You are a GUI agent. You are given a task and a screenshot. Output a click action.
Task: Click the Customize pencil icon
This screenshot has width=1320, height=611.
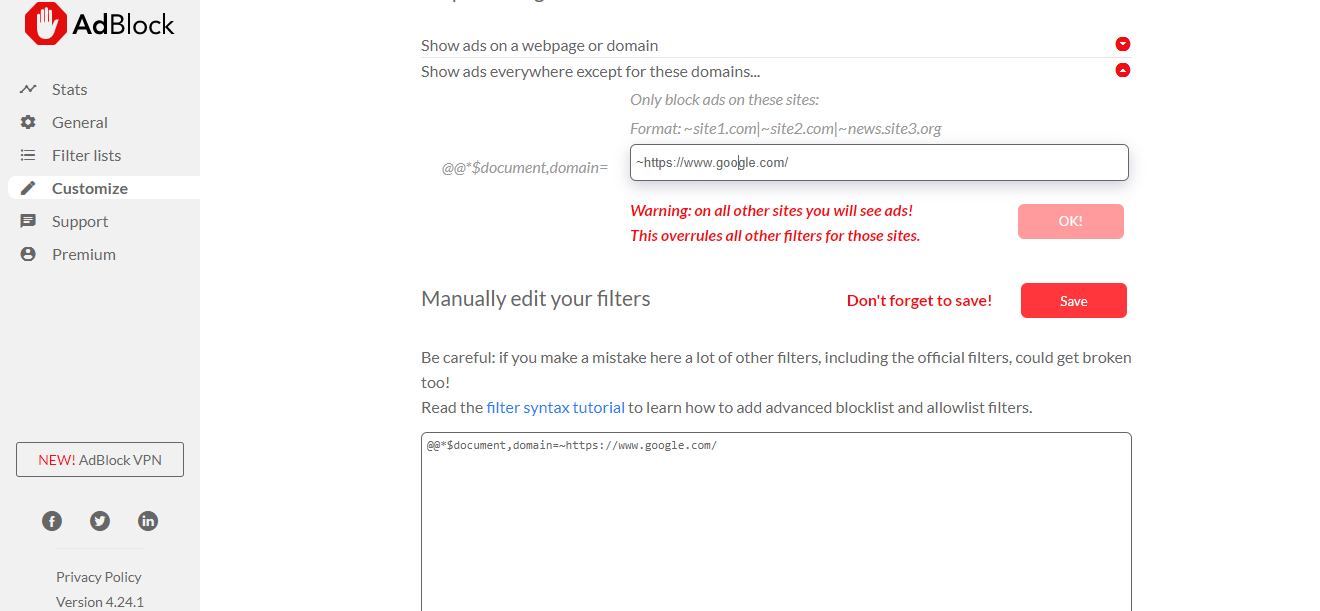click(x=28, y=188)
